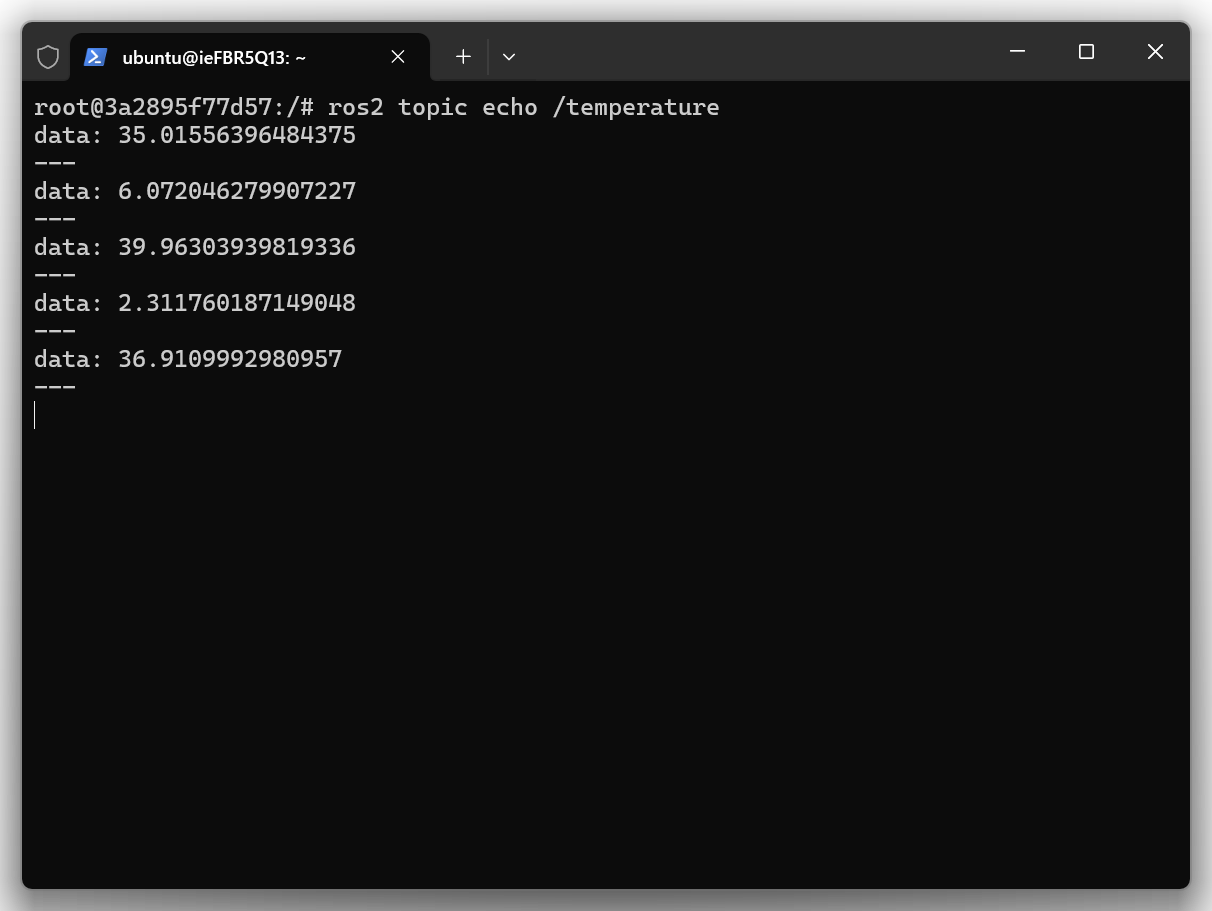Click the data value 35.01556396484375
Viewport: 1212px width, 911px height.
click(x=237, y=135)
